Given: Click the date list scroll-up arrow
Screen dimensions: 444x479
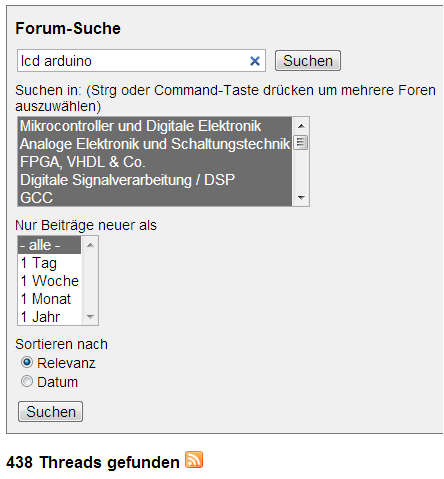Looking at the screenshot, I should [90, 245].
